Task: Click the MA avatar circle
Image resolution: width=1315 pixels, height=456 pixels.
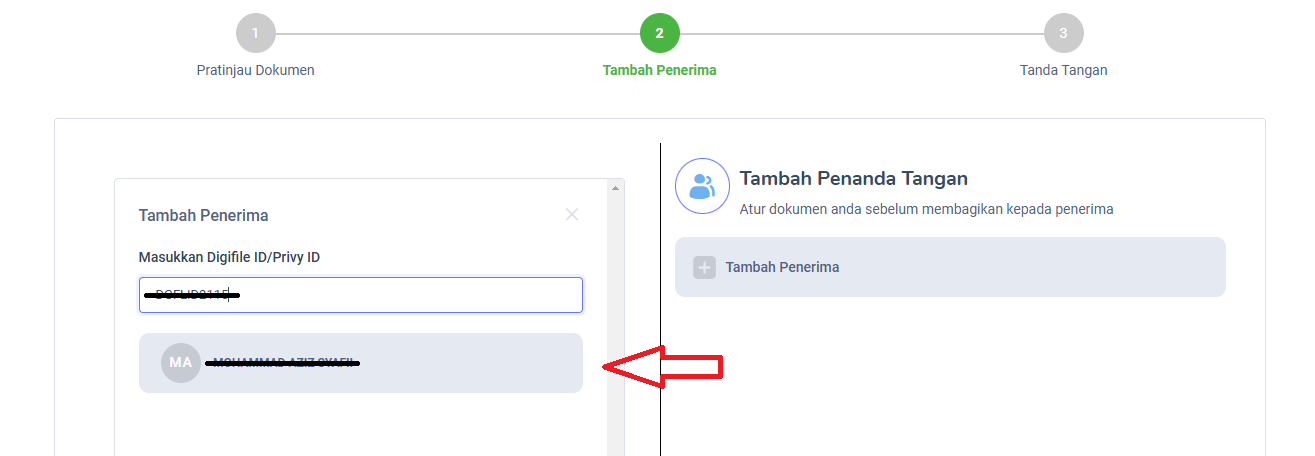Action: pos(180,362)
